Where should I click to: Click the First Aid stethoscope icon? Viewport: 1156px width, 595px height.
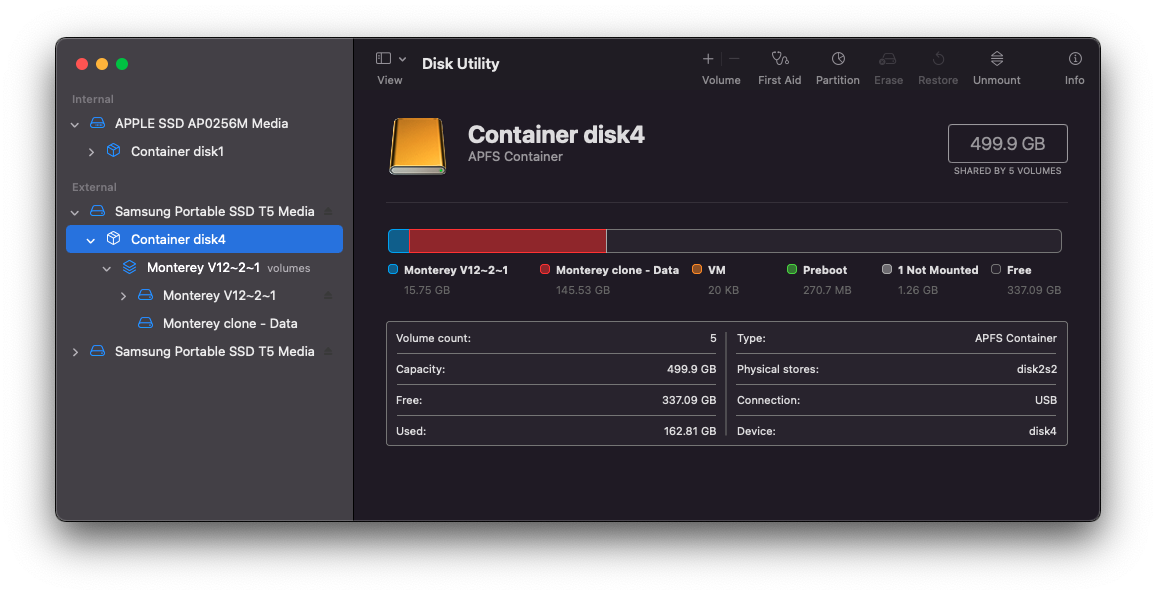click(780, 59)
